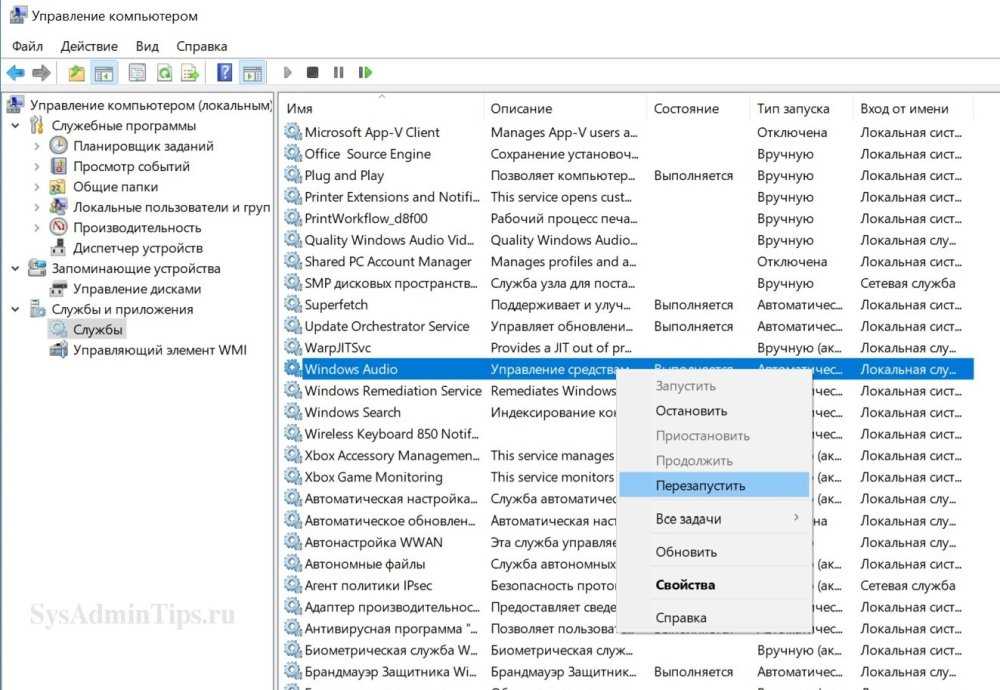
Task: Click the blue Back arrow in toolbar
Action: pyautogui.click(x=15, y=73)
